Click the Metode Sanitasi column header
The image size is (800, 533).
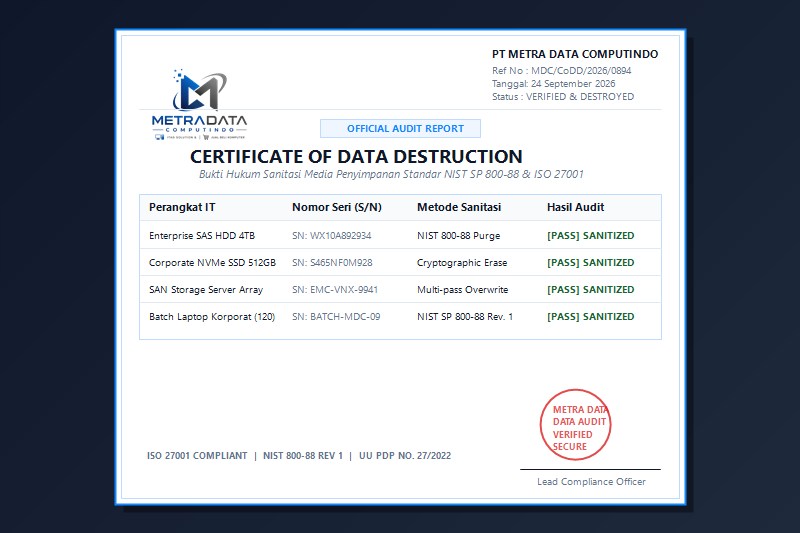(459, 207)
